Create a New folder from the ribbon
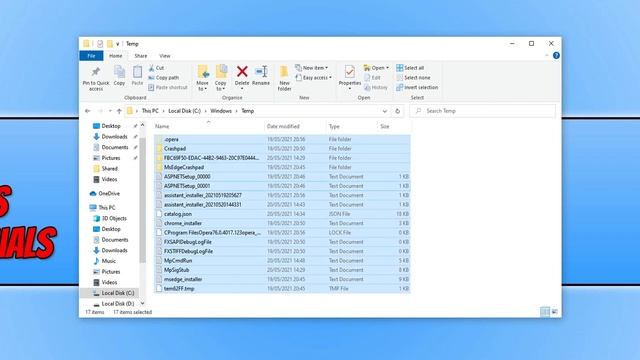 [284, 78]
